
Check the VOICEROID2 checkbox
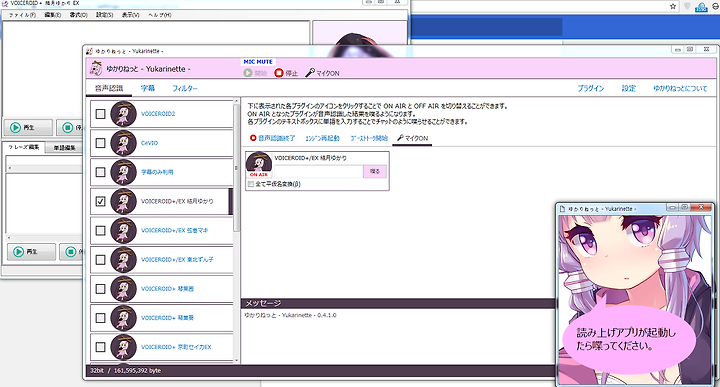[x=100, y=114]
